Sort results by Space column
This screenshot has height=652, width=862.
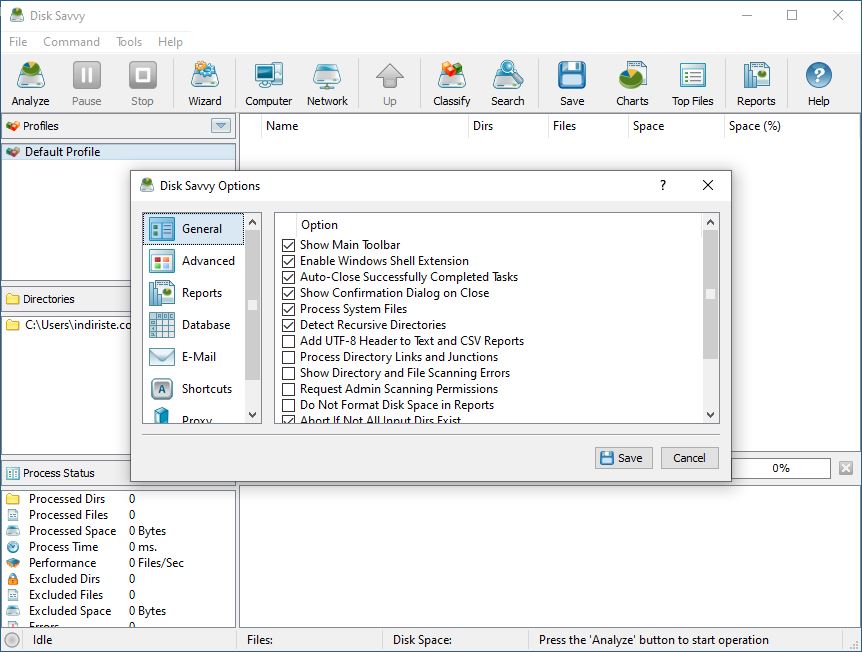tap(676, 126)
